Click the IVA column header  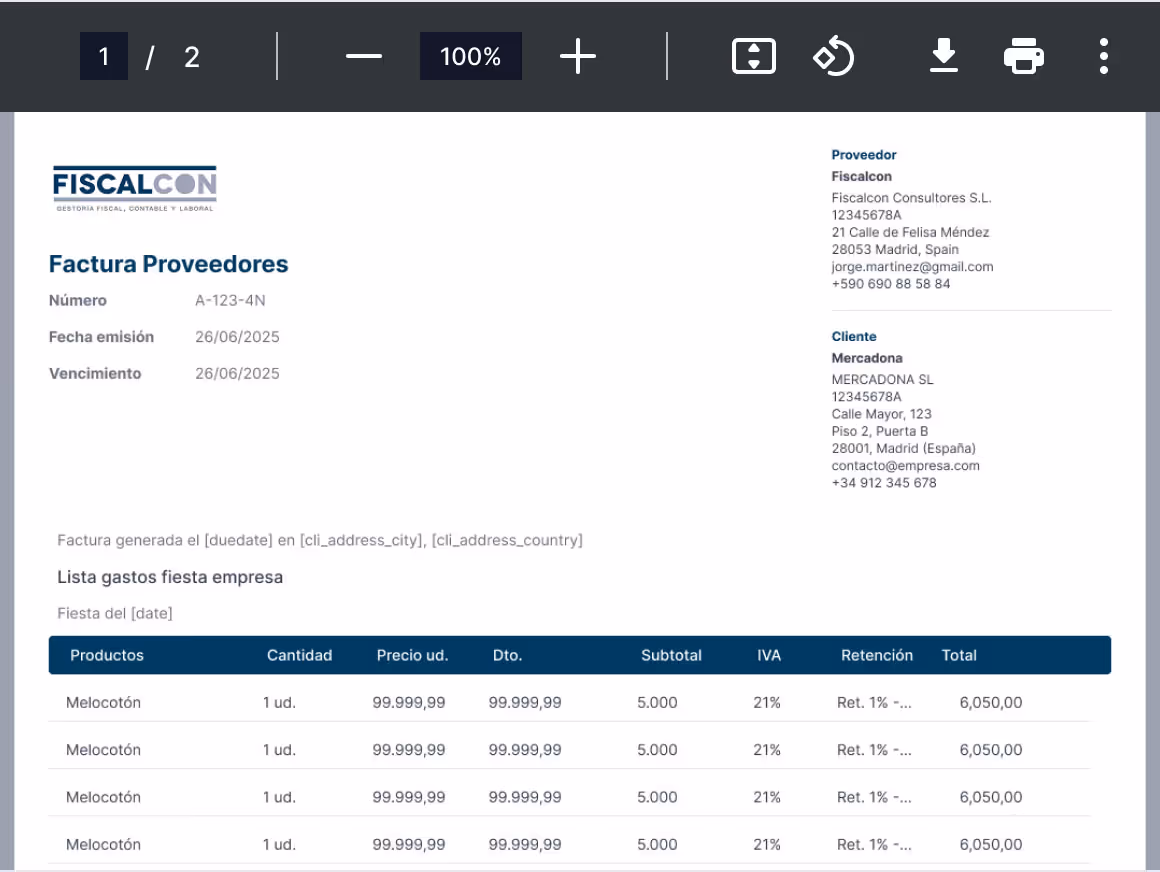pyautogui.click(x=769, y=655)
